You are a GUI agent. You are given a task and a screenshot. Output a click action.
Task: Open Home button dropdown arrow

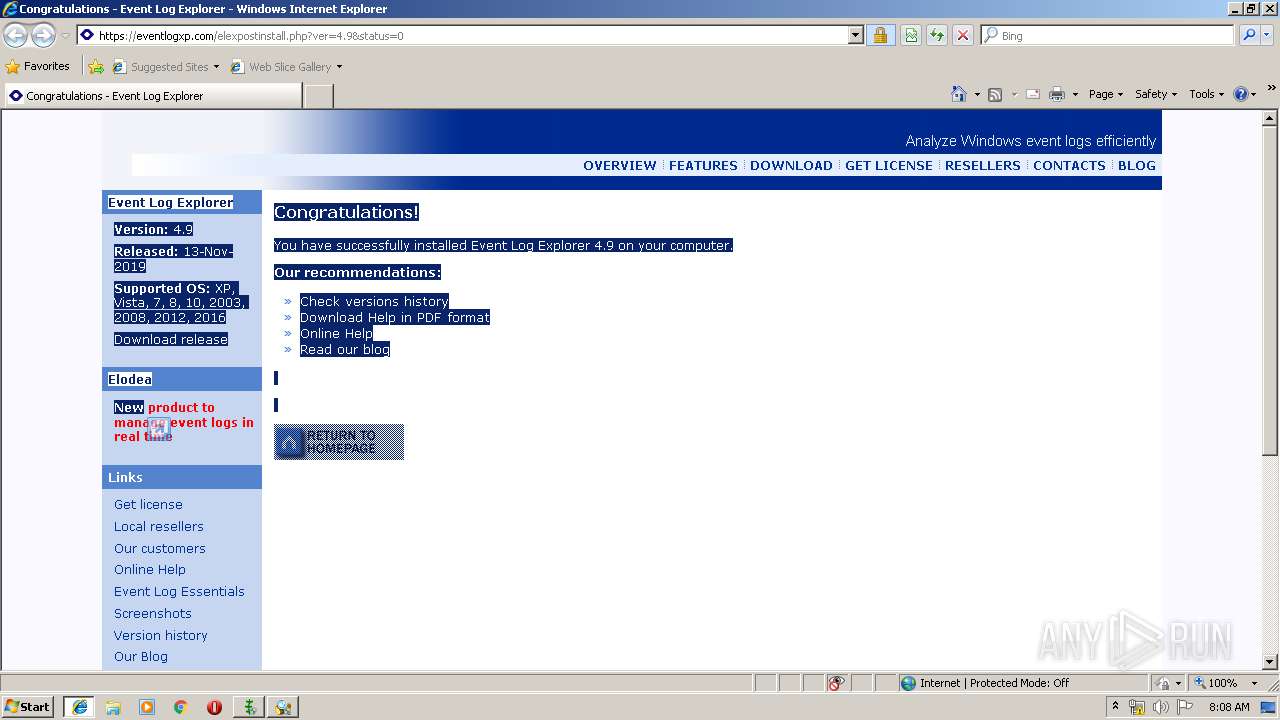977,94
